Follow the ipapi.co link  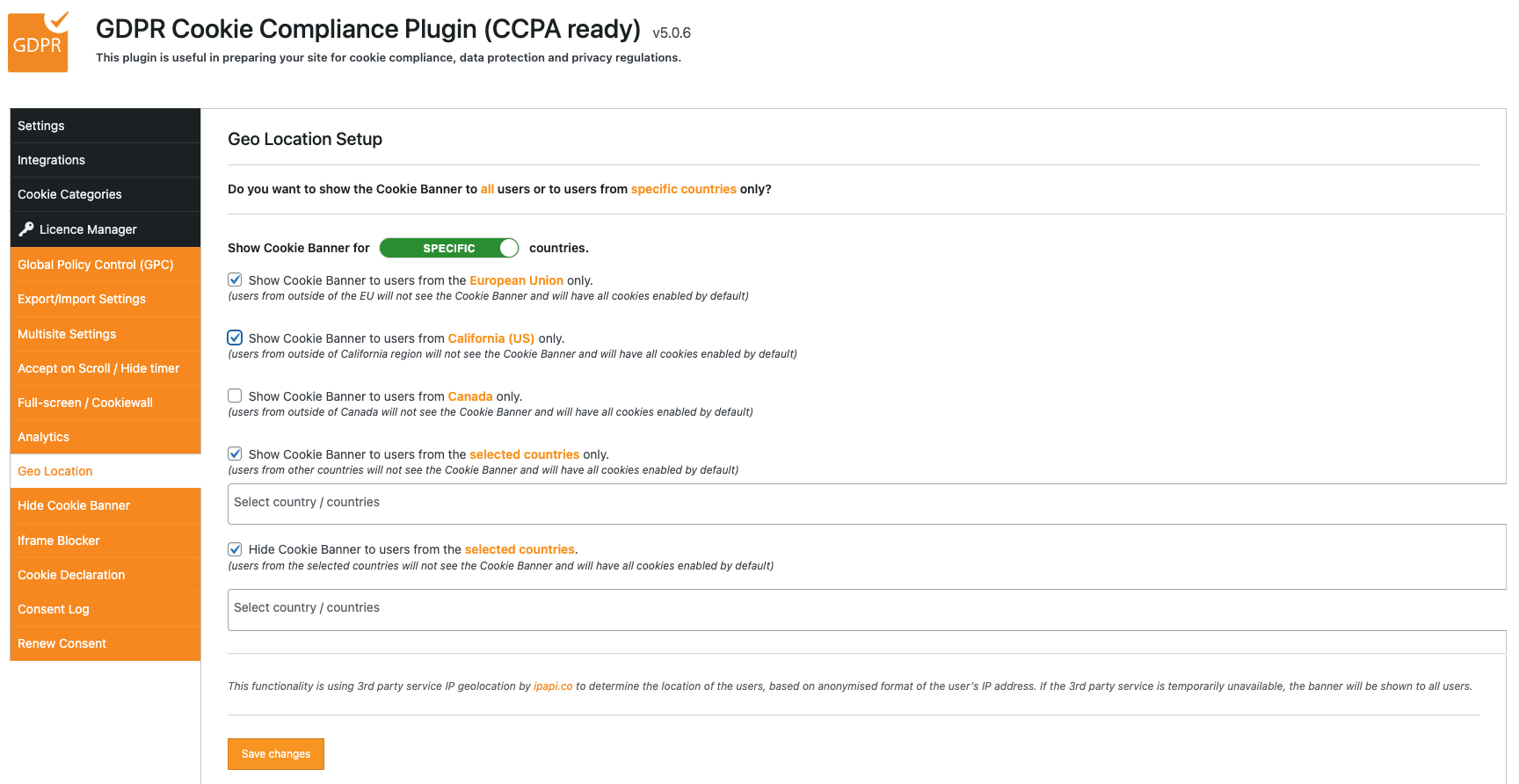coord(553,686)
